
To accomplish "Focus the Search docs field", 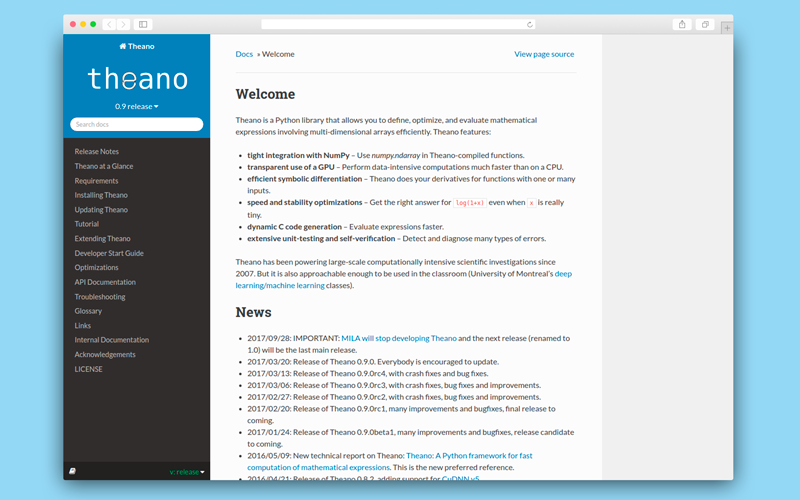I will [x=136, y=124].
